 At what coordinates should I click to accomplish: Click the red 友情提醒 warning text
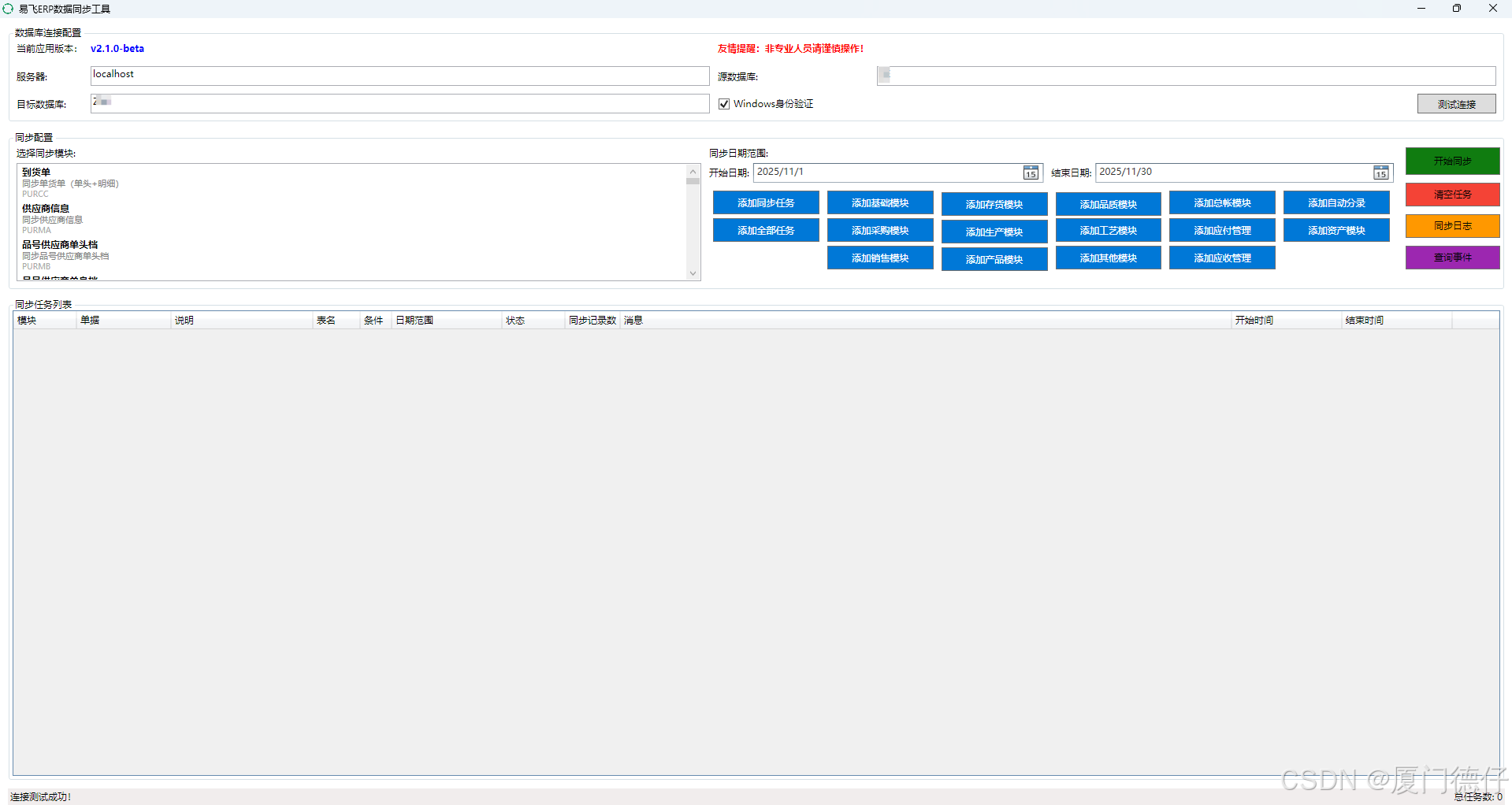tap(790, 48)
